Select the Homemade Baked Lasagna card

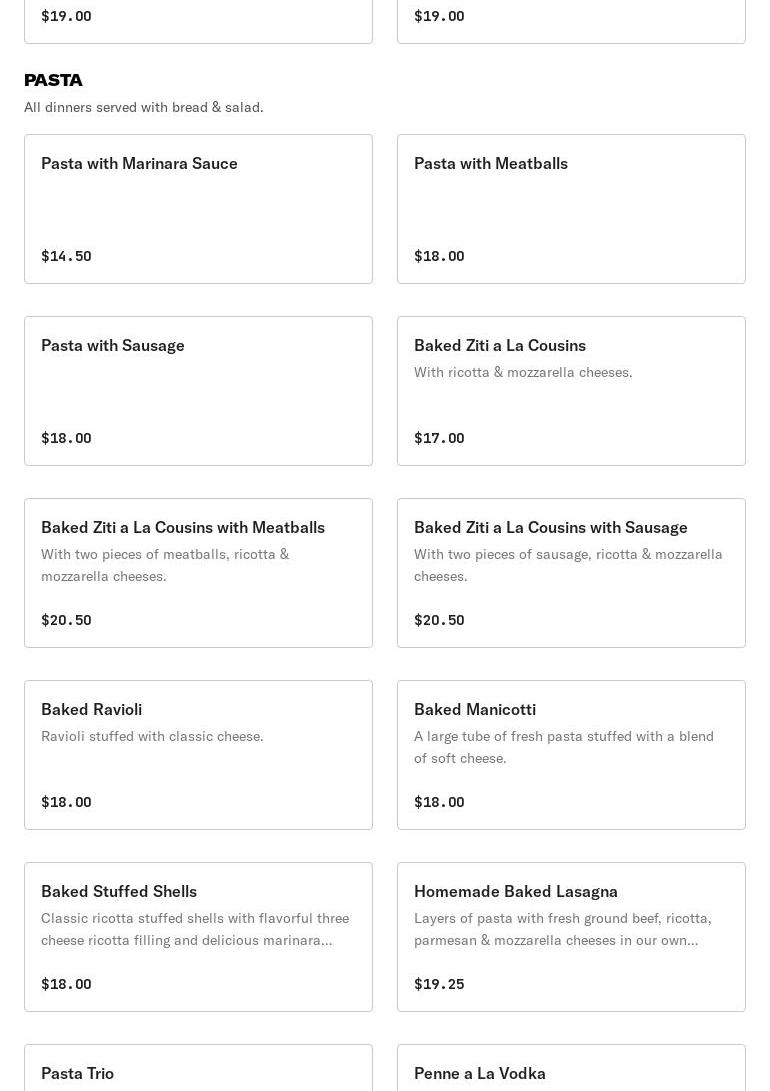click(571, 936)
